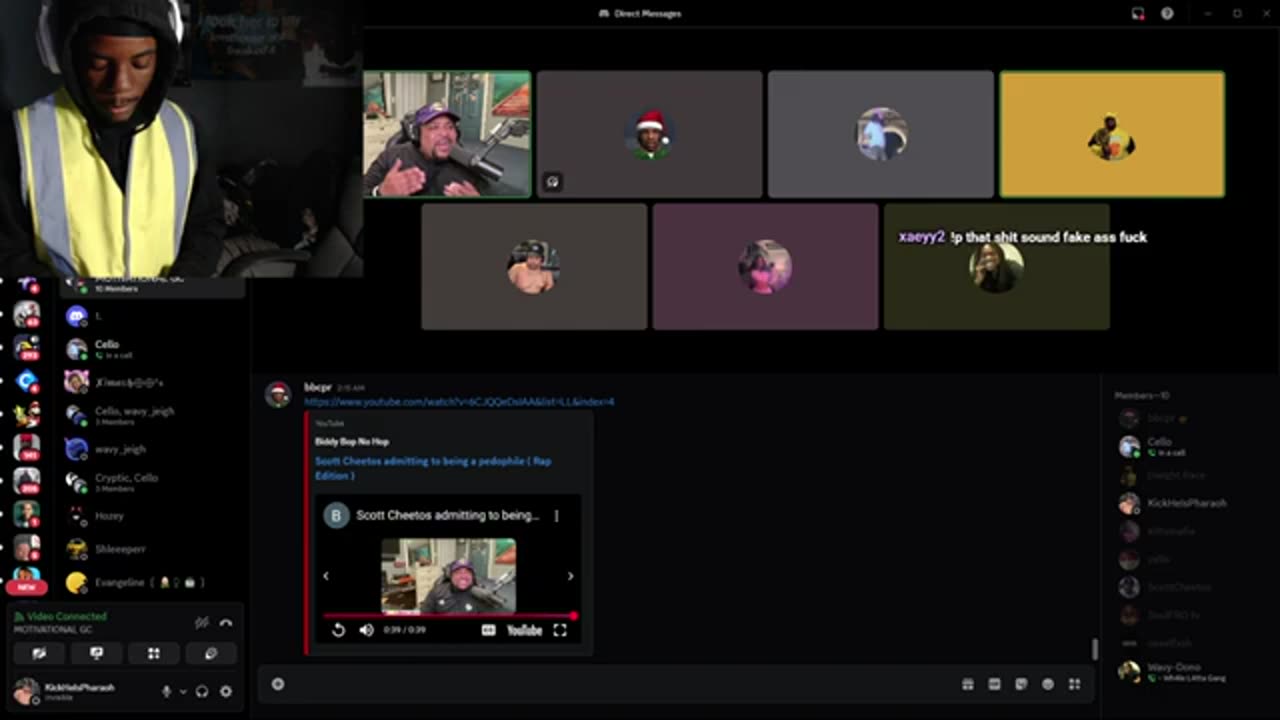Select the Santa hat avatar call tile
This screenshot has width=1280, height=720.
coord(649,134)
